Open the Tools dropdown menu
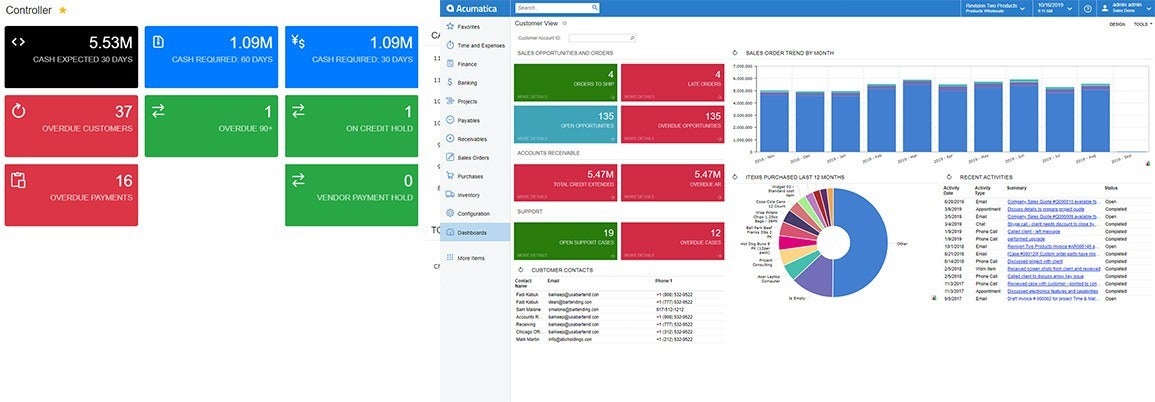Screen dimensions: 1155x402 click(1141, 23)
